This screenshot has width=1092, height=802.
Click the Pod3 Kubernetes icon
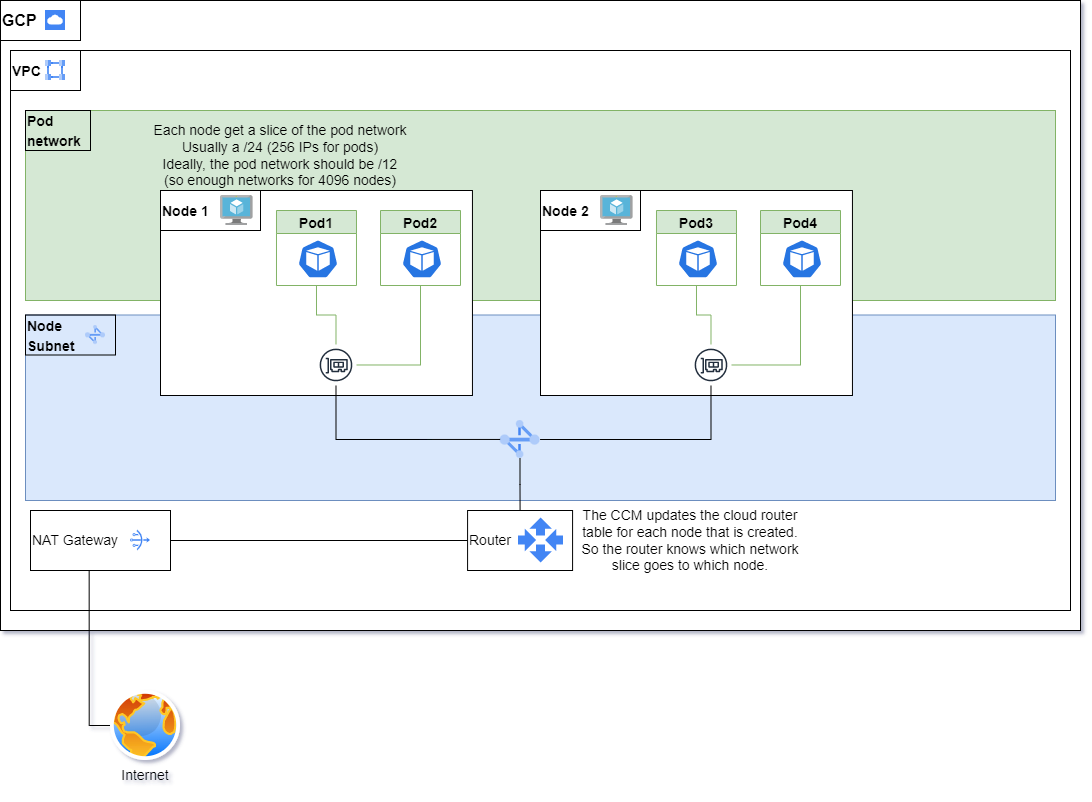point(696,260)
